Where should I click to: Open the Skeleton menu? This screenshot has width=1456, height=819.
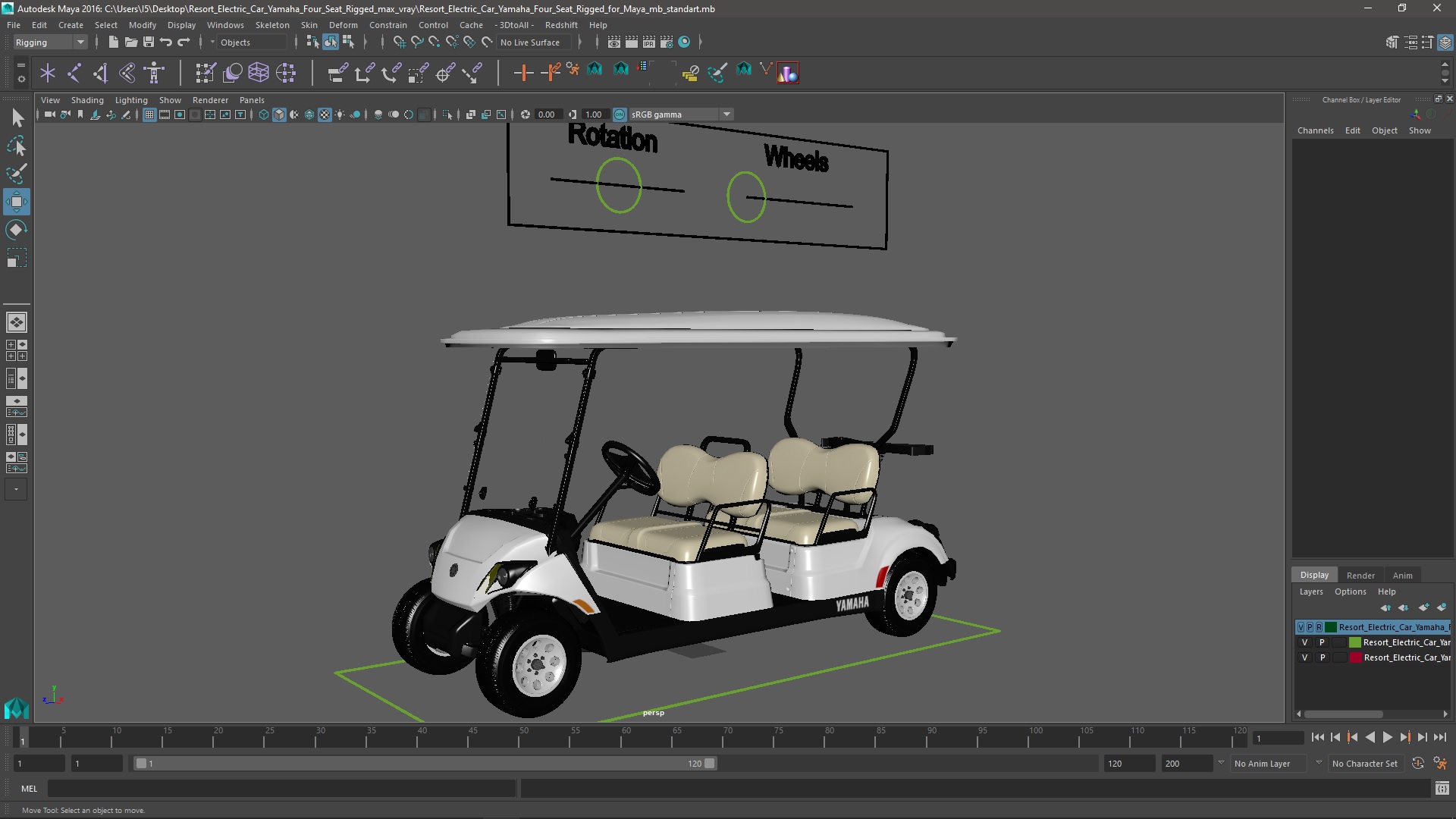272,25
